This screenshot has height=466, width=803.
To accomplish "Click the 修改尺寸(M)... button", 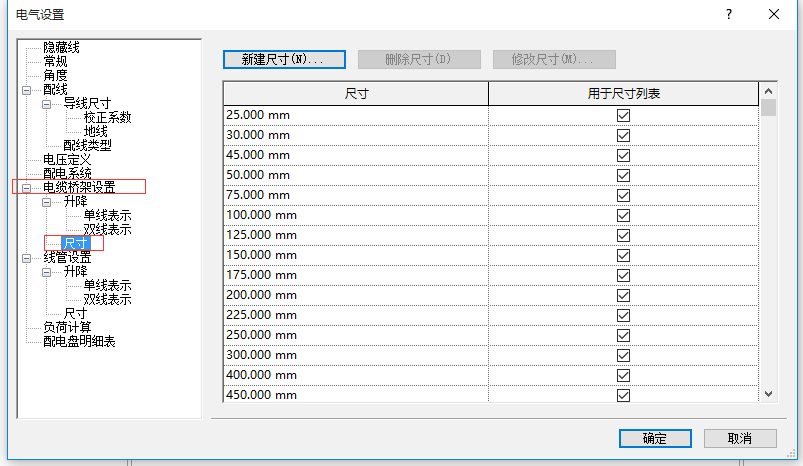I will 554,59.
